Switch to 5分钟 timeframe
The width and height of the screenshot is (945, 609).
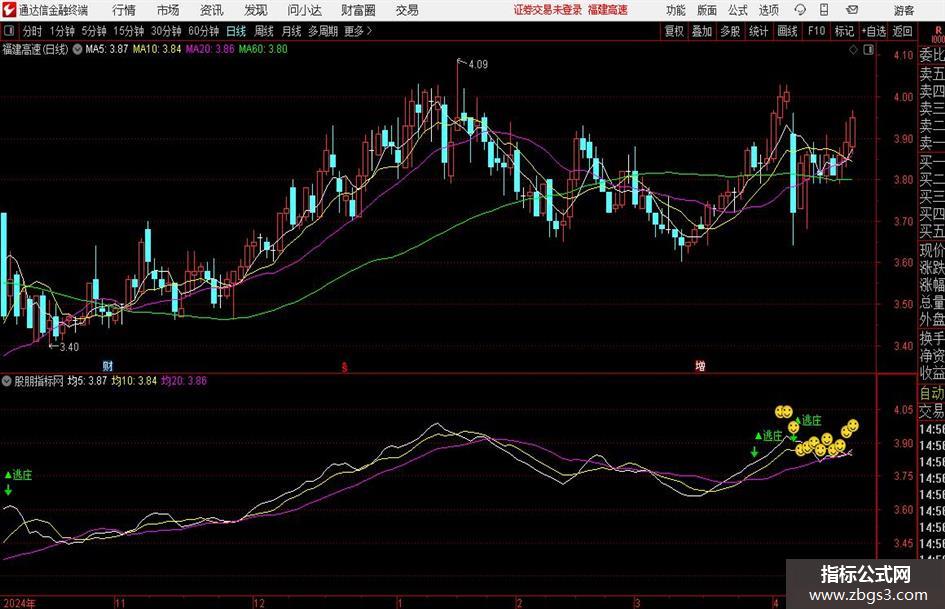click(x=93, y=31)
